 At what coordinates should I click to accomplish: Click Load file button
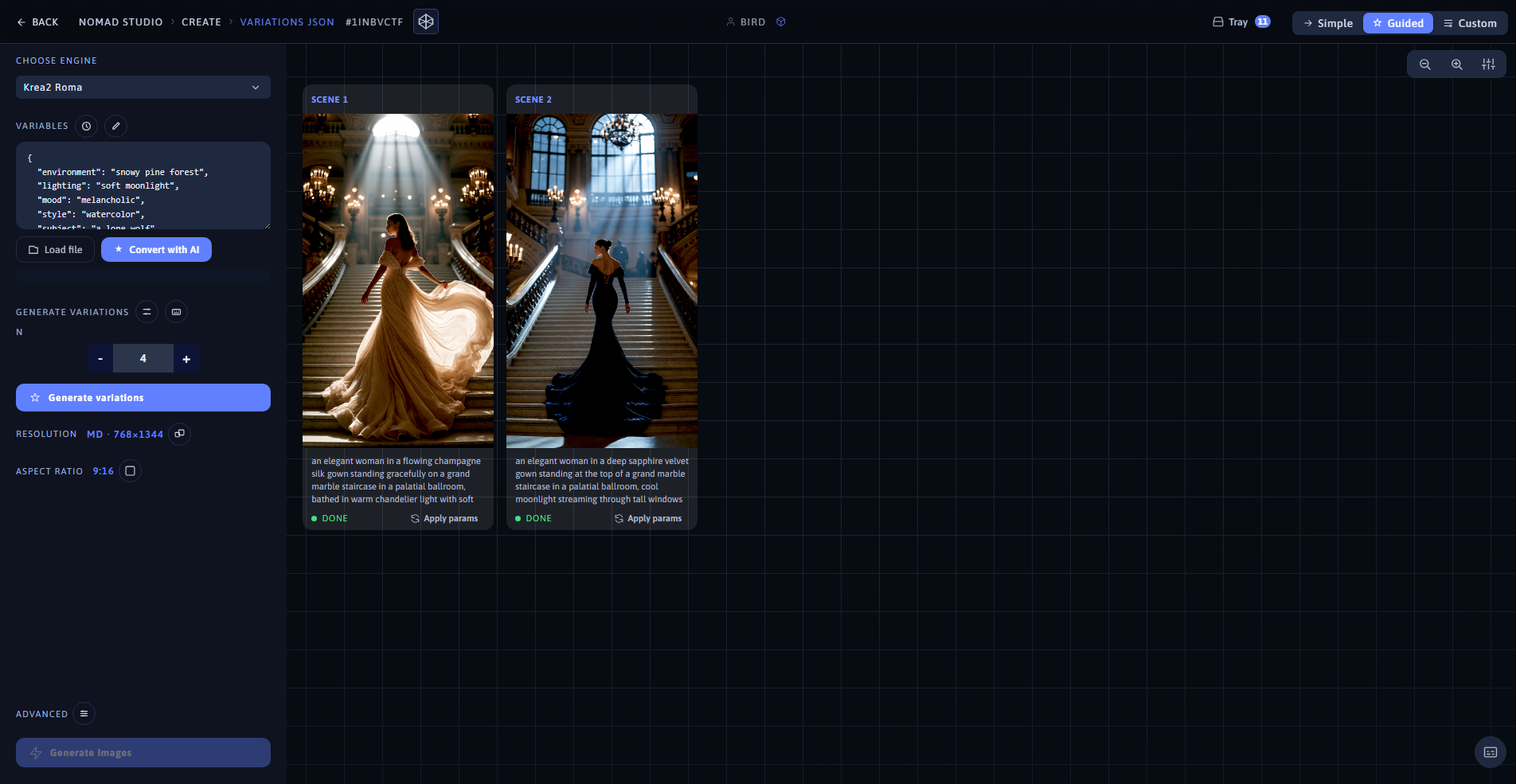click(x=56, y=250)
